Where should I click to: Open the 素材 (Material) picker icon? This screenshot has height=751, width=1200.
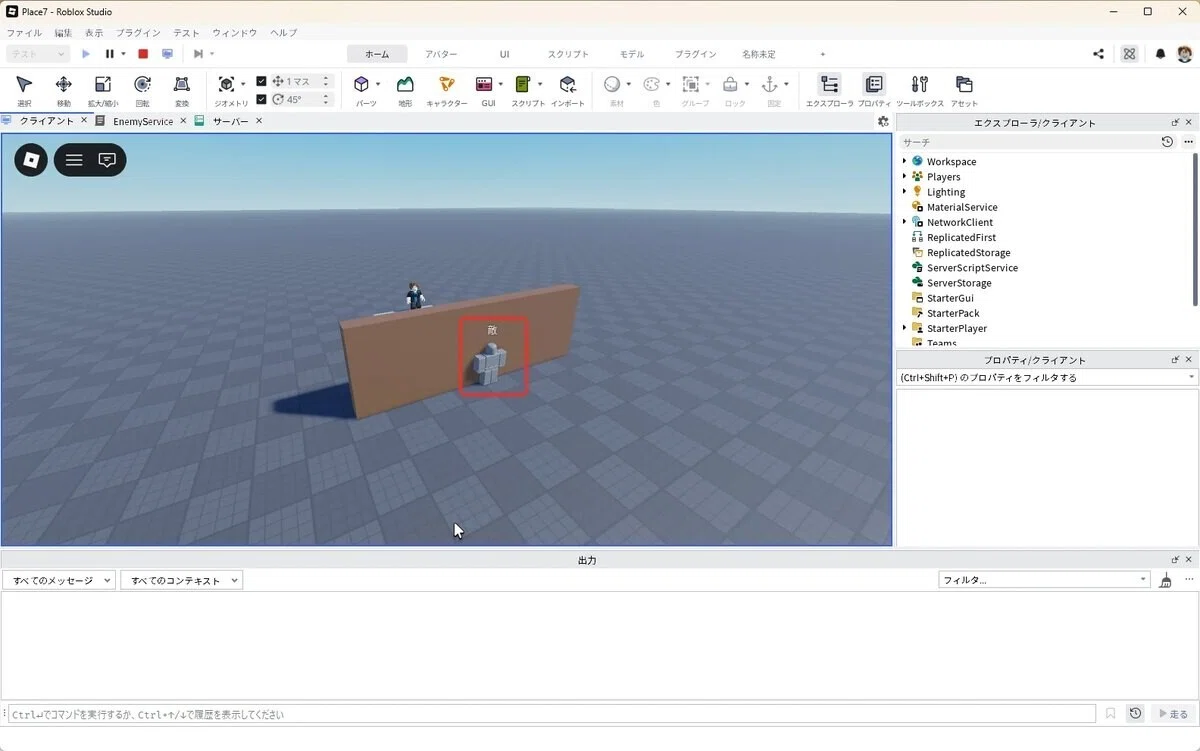(612, 85)
